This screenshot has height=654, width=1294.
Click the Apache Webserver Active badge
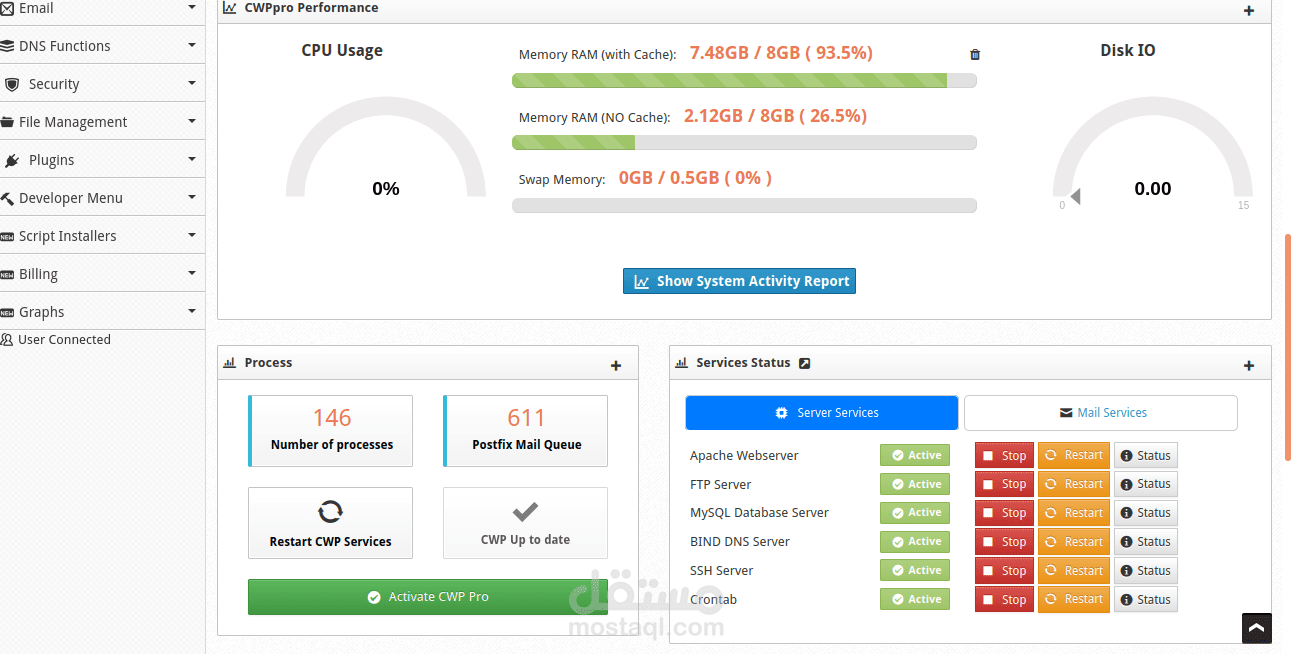tap(915, 455)
